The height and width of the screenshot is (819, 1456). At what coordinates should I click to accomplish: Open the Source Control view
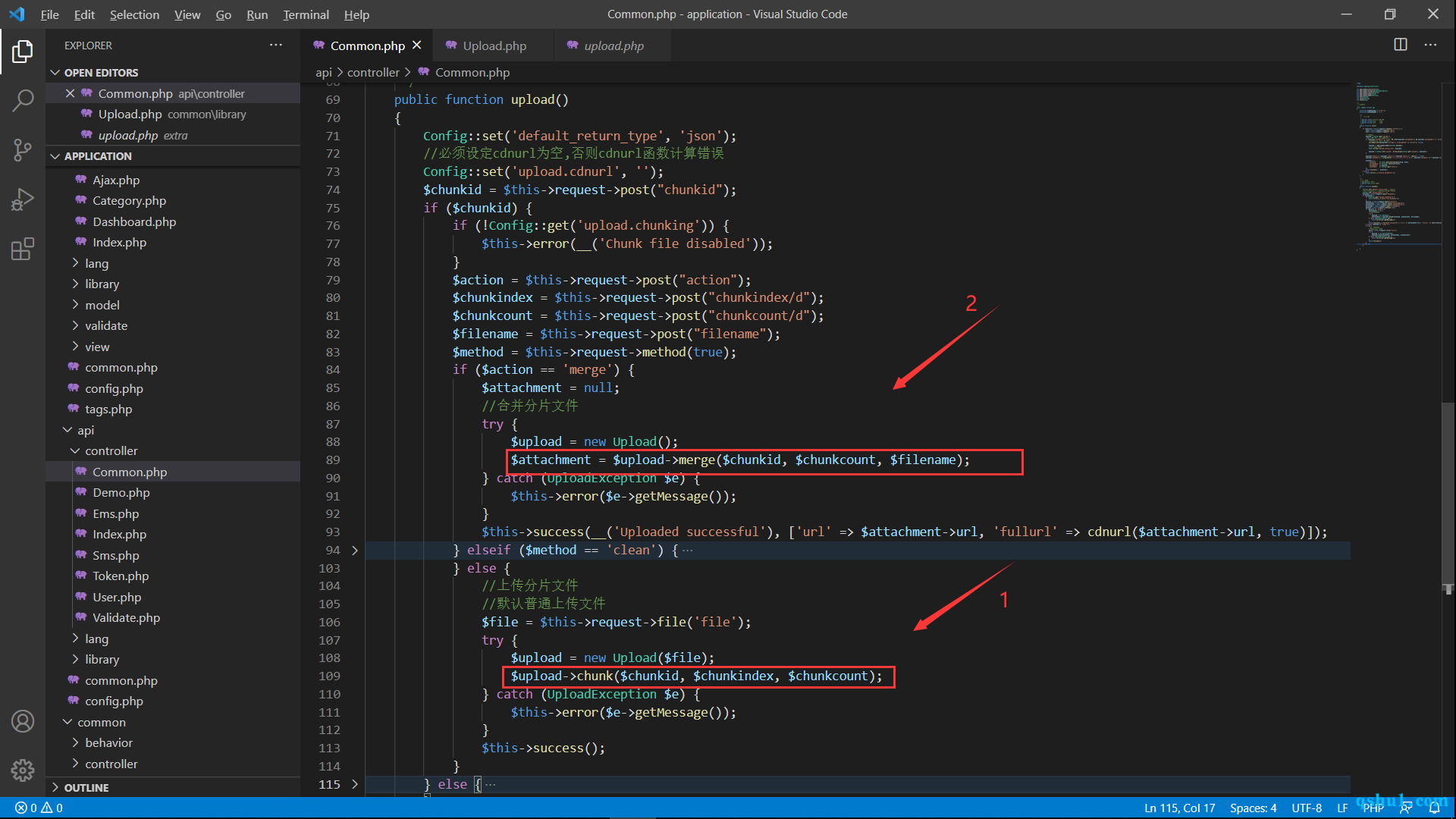(x=23, y=150)
